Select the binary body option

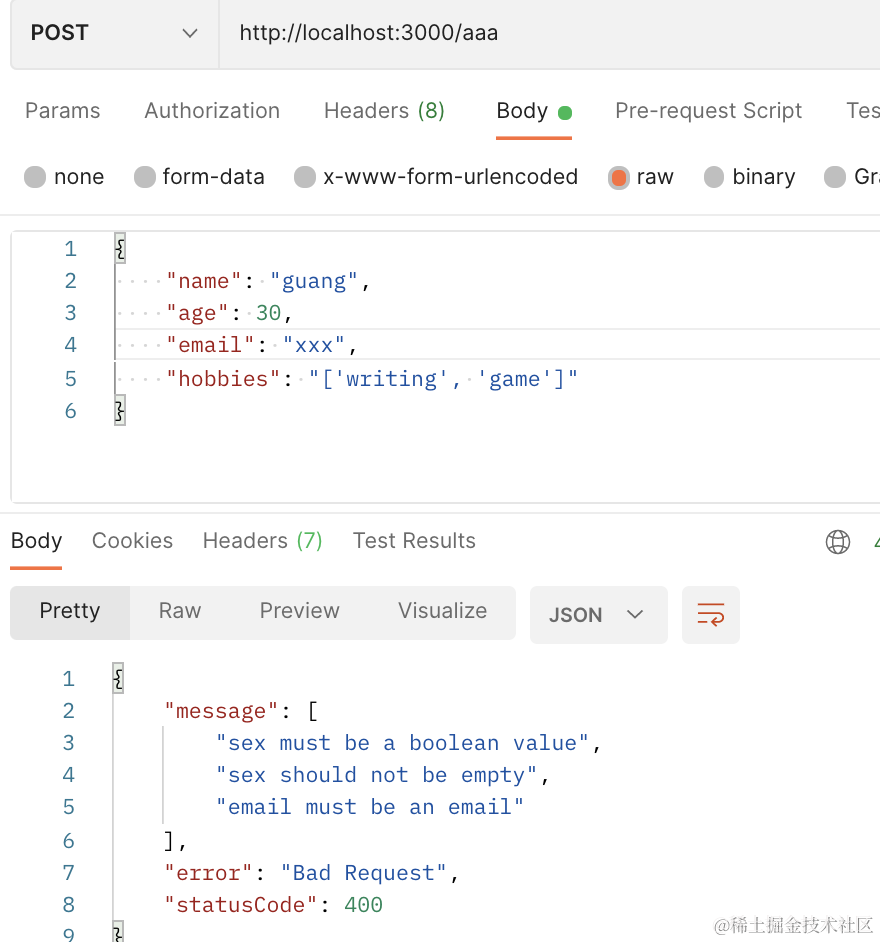(x=714, y=177)
